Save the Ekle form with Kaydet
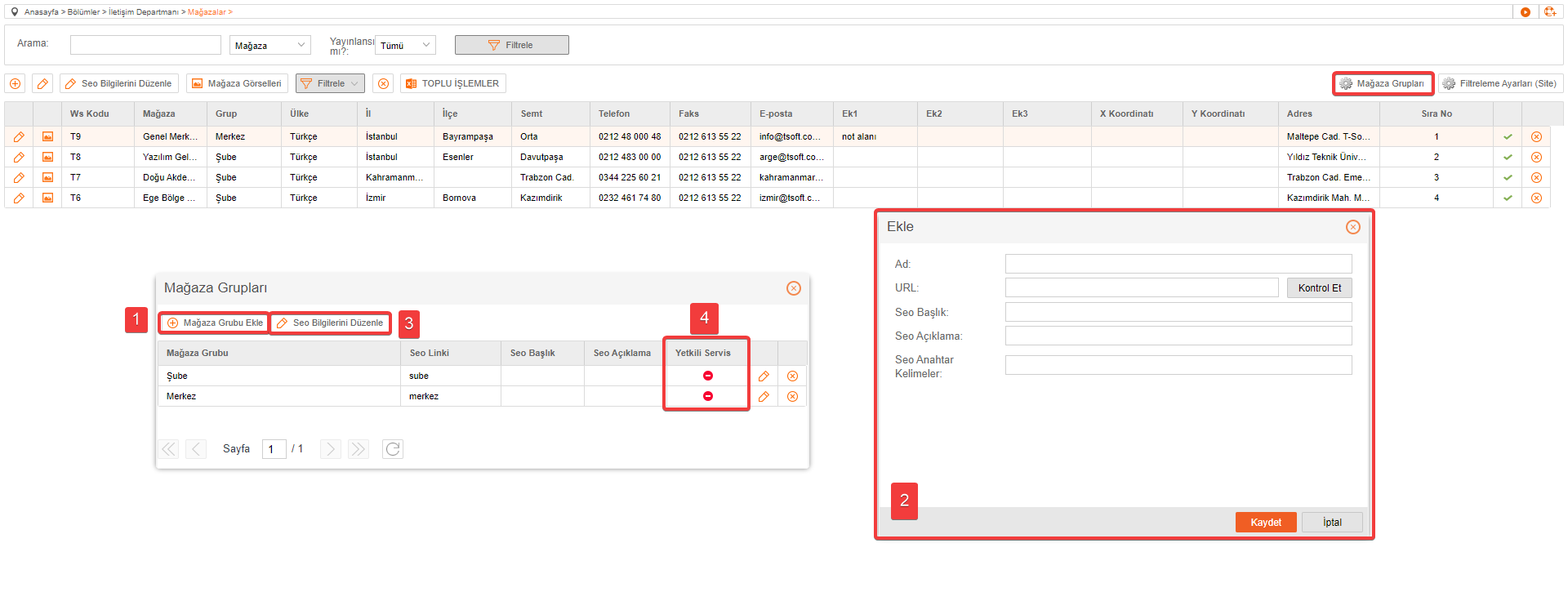Image resolution: width=1568 pixels, height=601 pixels. click(1266, 522)
